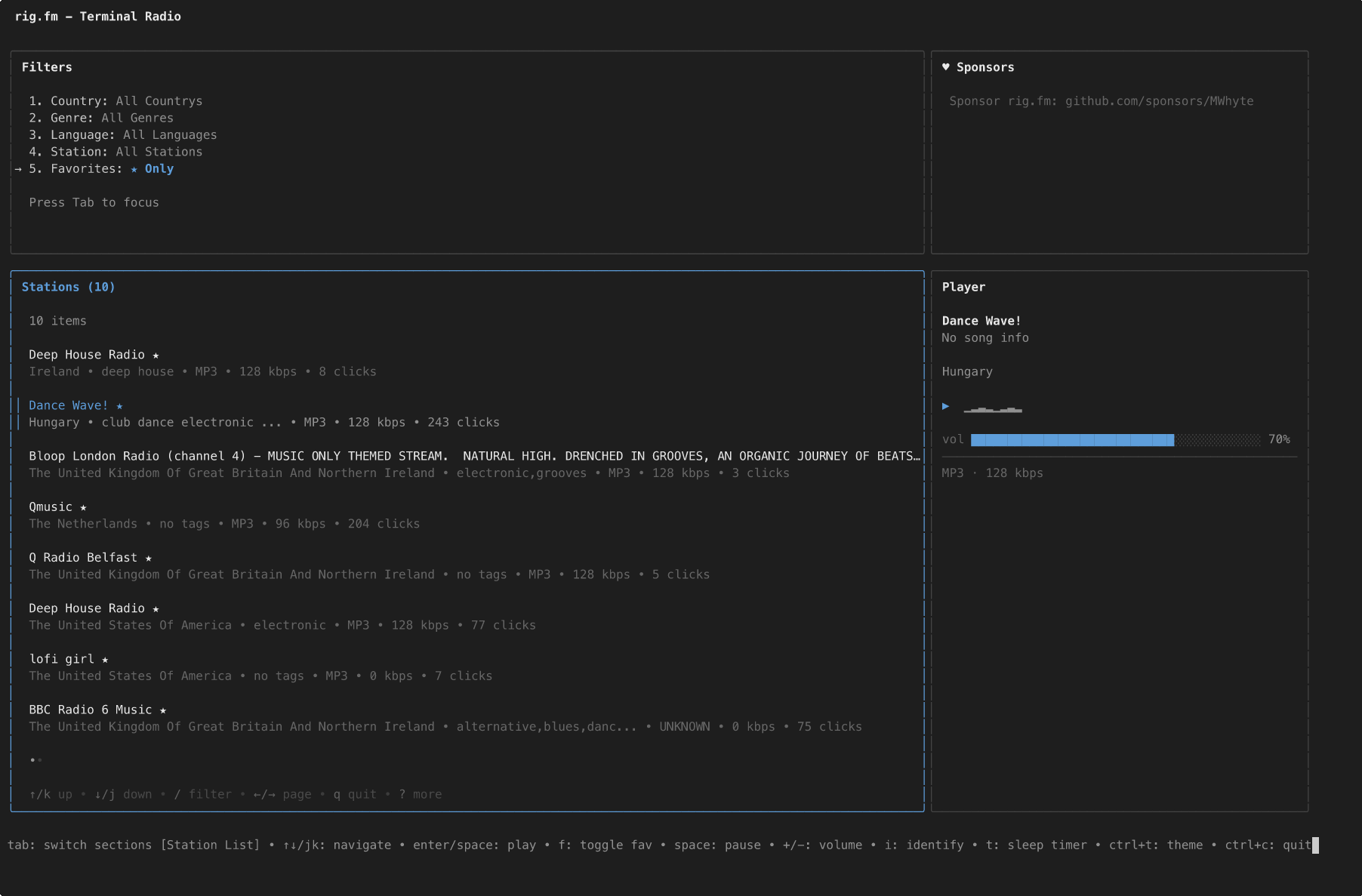Open the Genre: All Genres filter
This screenshot has width=1362, height=896.
tap(101, 118)
